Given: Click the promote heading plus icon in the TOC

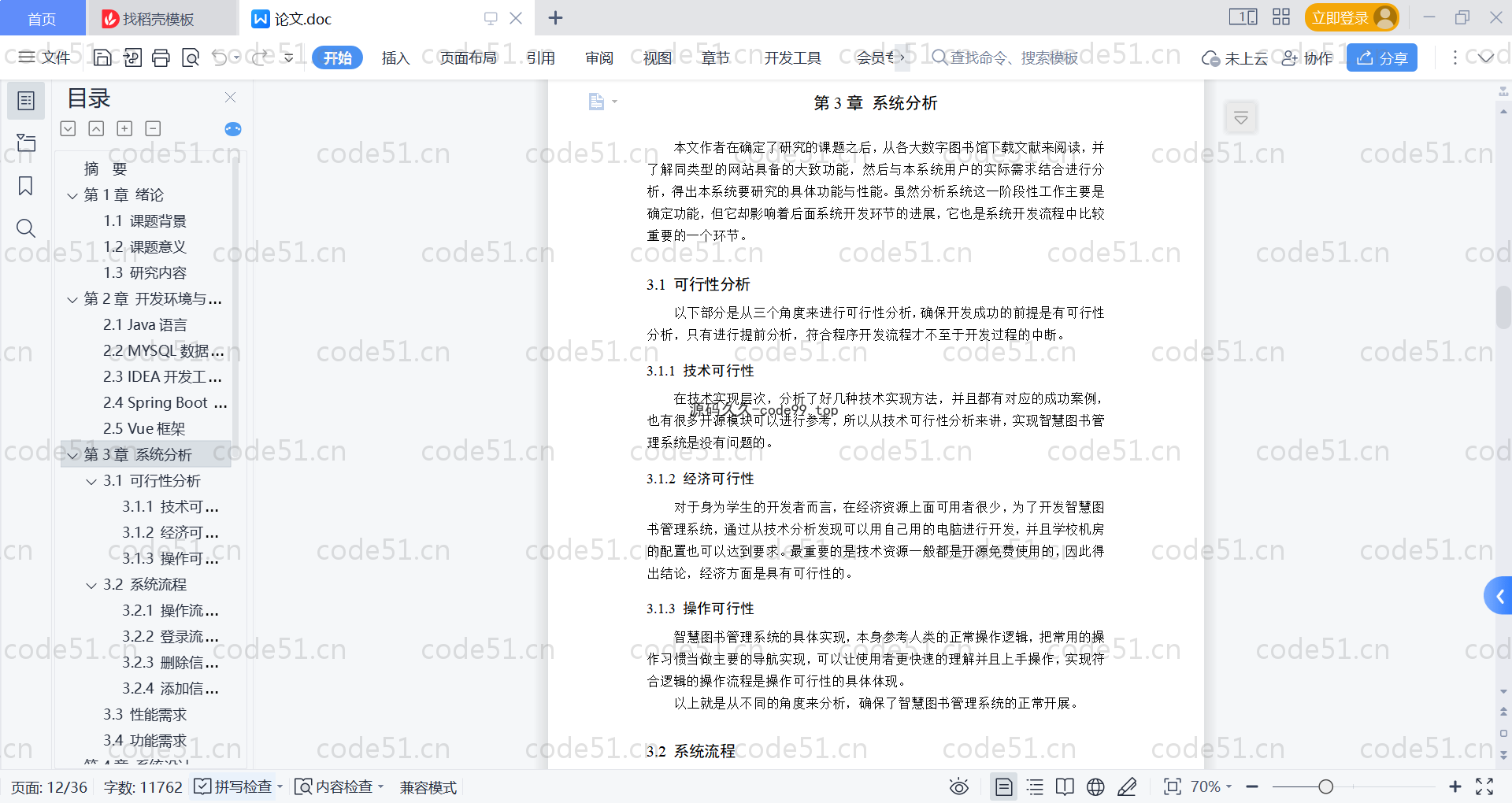Looking at the screenshot, I should click(124, 128).
